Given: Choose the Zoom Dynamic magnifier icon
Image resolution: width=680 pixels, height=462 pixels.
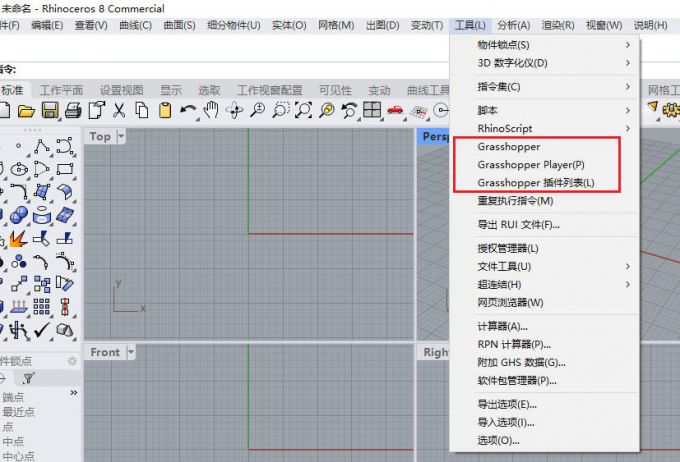Looking at the screenshot, I should pos(258,111).
